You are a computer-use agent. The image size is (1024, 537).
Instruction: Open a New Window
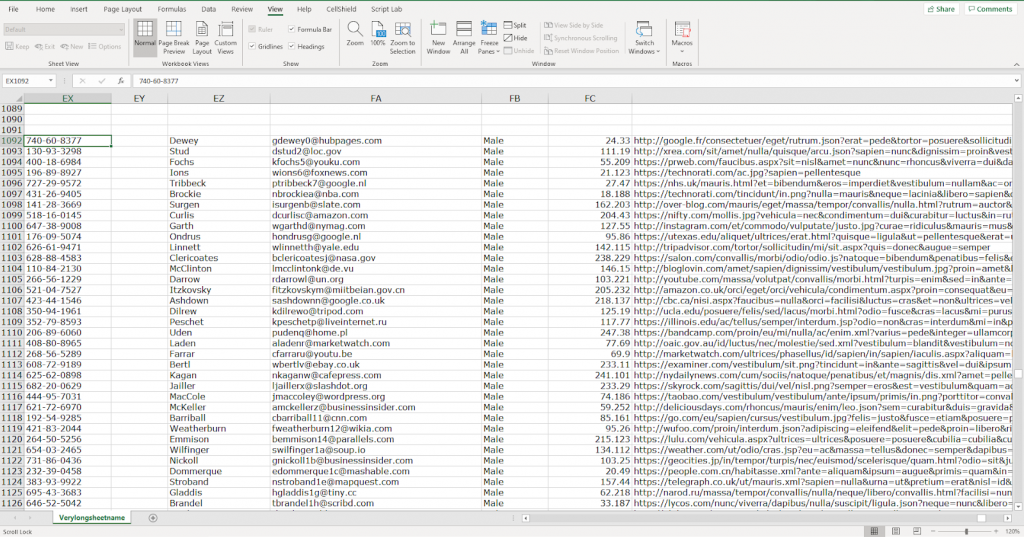[x=438, y=37]
